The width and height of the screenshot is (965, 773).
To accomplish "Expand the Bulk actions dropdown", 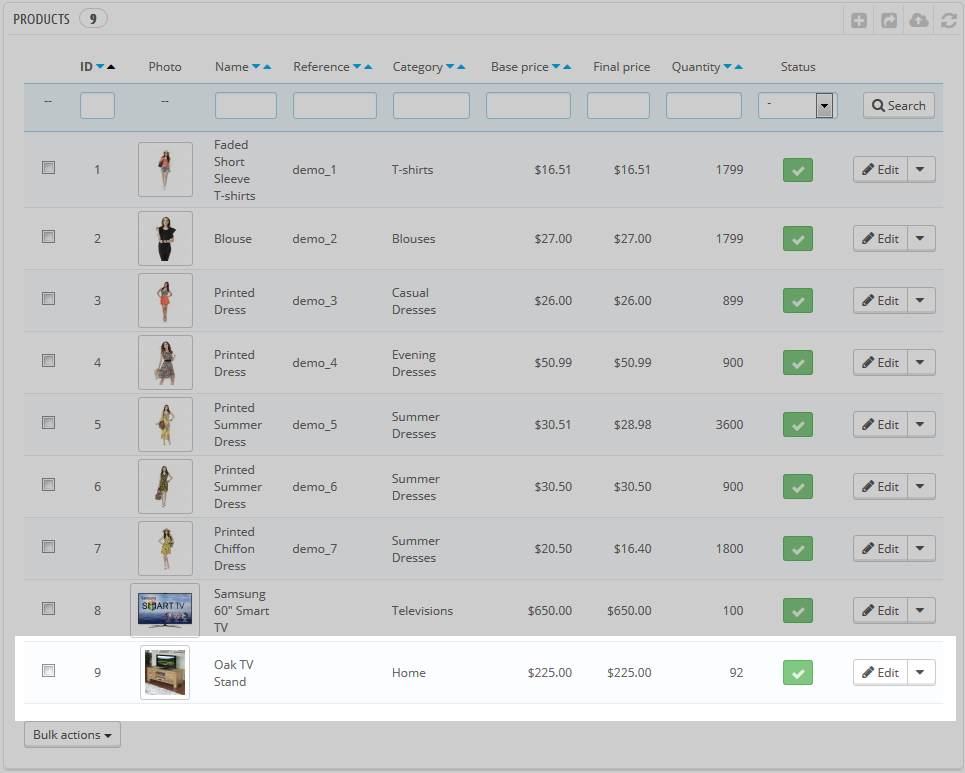I will point(72,735).
